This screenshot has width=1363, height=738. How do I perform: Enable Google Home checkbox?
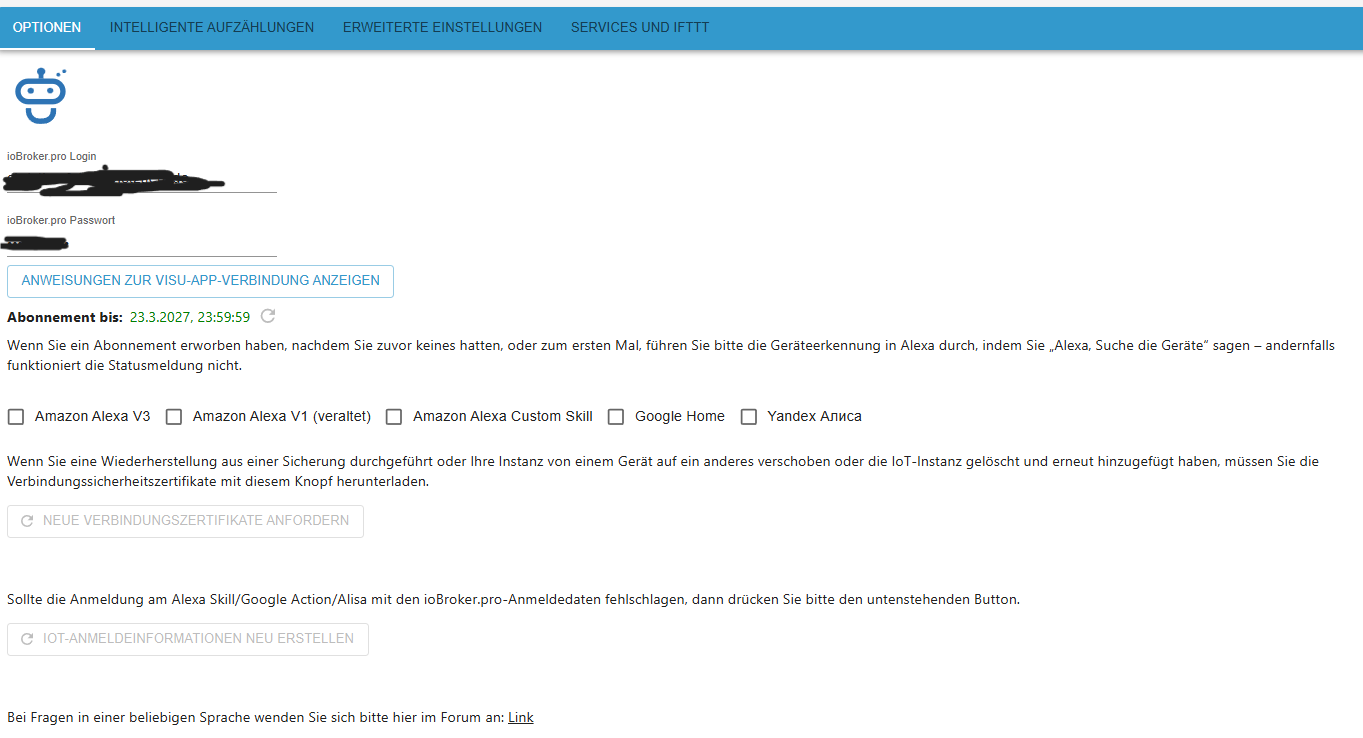pos(616,417)
